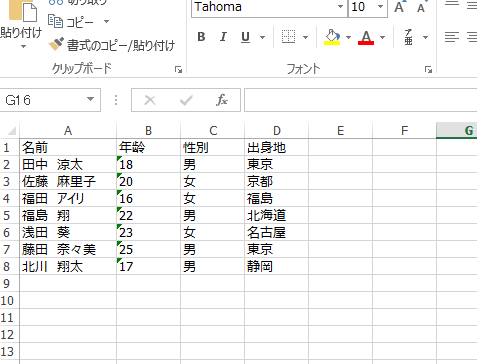477x364 pixels.
Task: Apply yellow fill color with the bucket icon
Action: pyautogui.click(x=332, y=37)
